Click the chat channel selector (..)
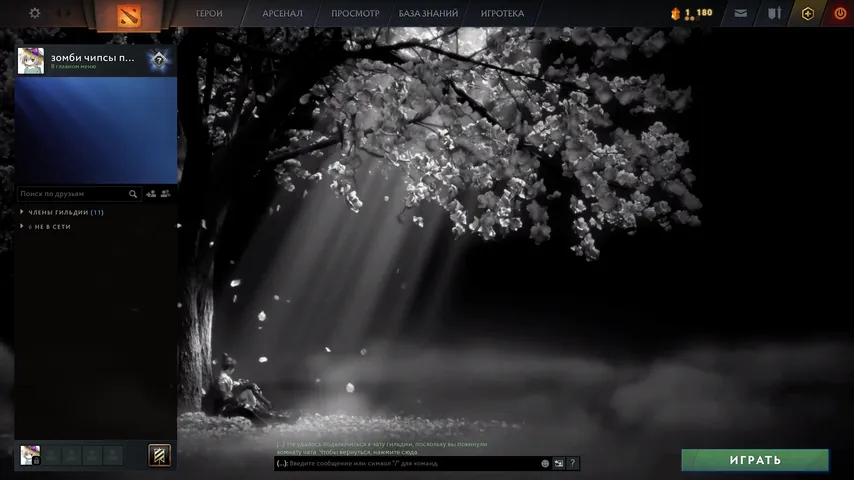The height and width of the screenshot is (480, 854). point(282,464)
